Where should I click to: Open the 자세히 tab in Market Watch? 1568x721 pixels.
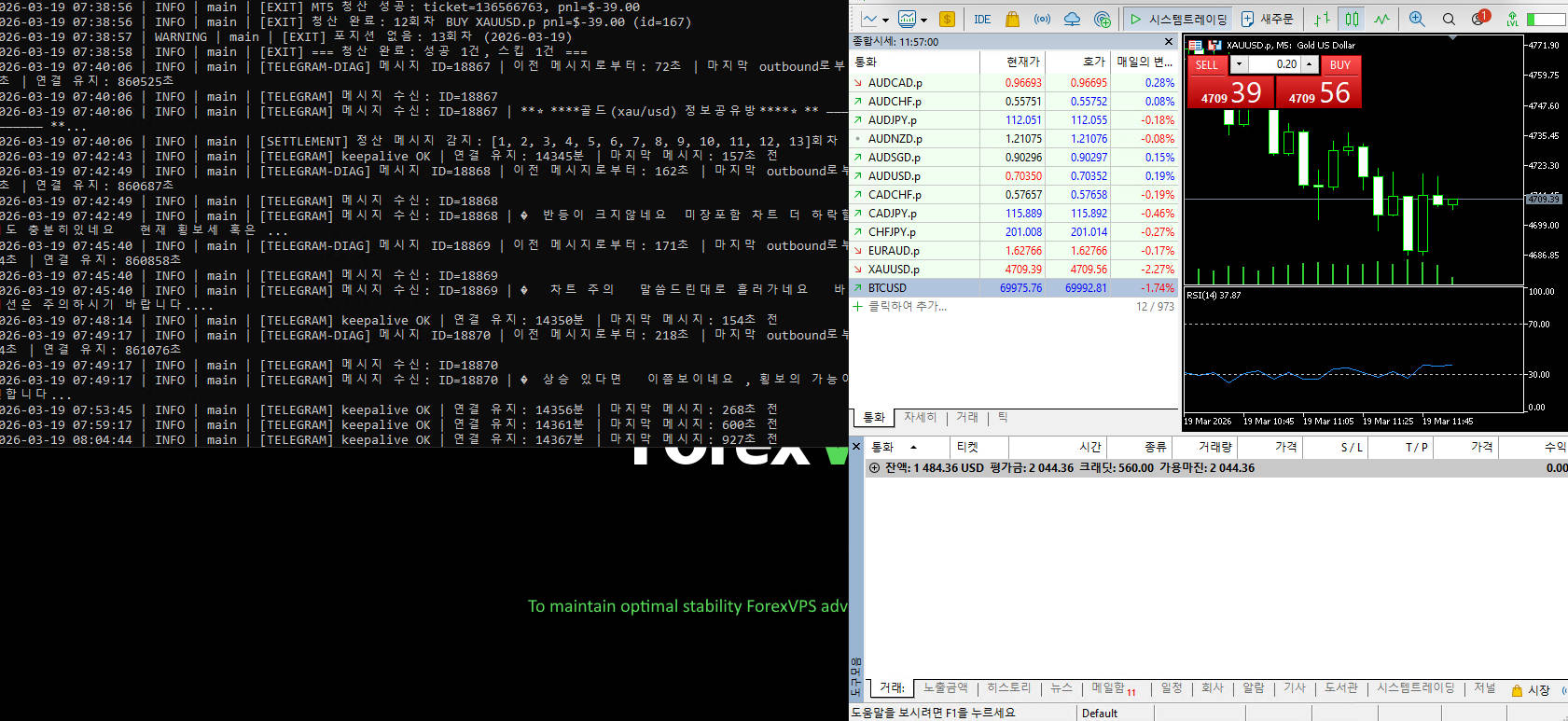(x=920, y=418)
